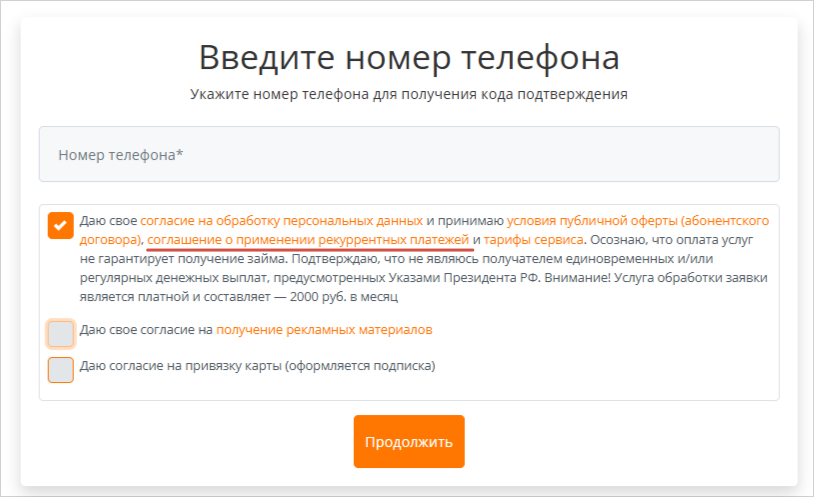Open the underlined recurrent payments agreement link
814x497 pixels.
308,241
